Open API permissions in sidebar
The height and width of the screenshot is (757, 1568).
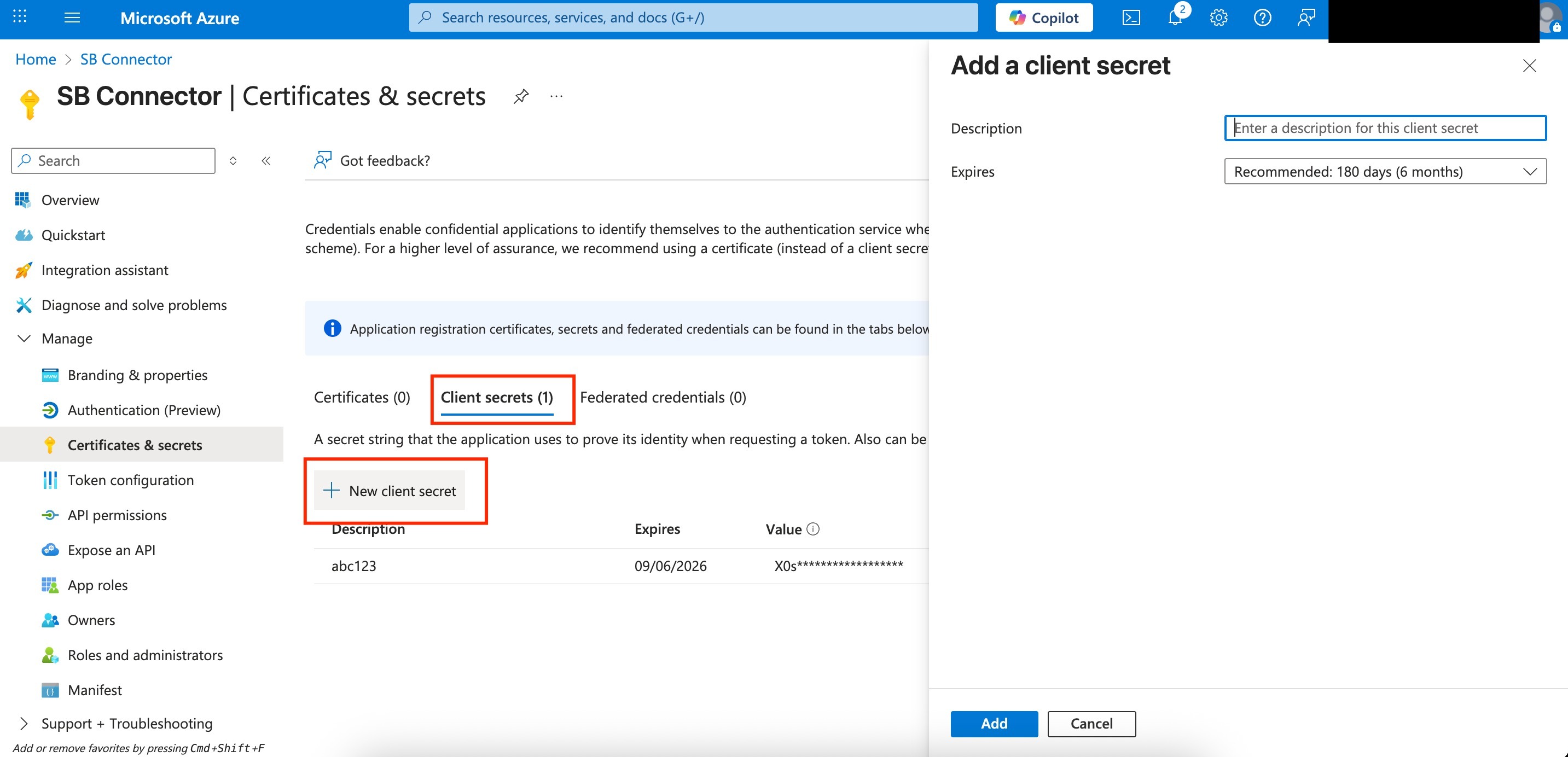tap(117, 515)
